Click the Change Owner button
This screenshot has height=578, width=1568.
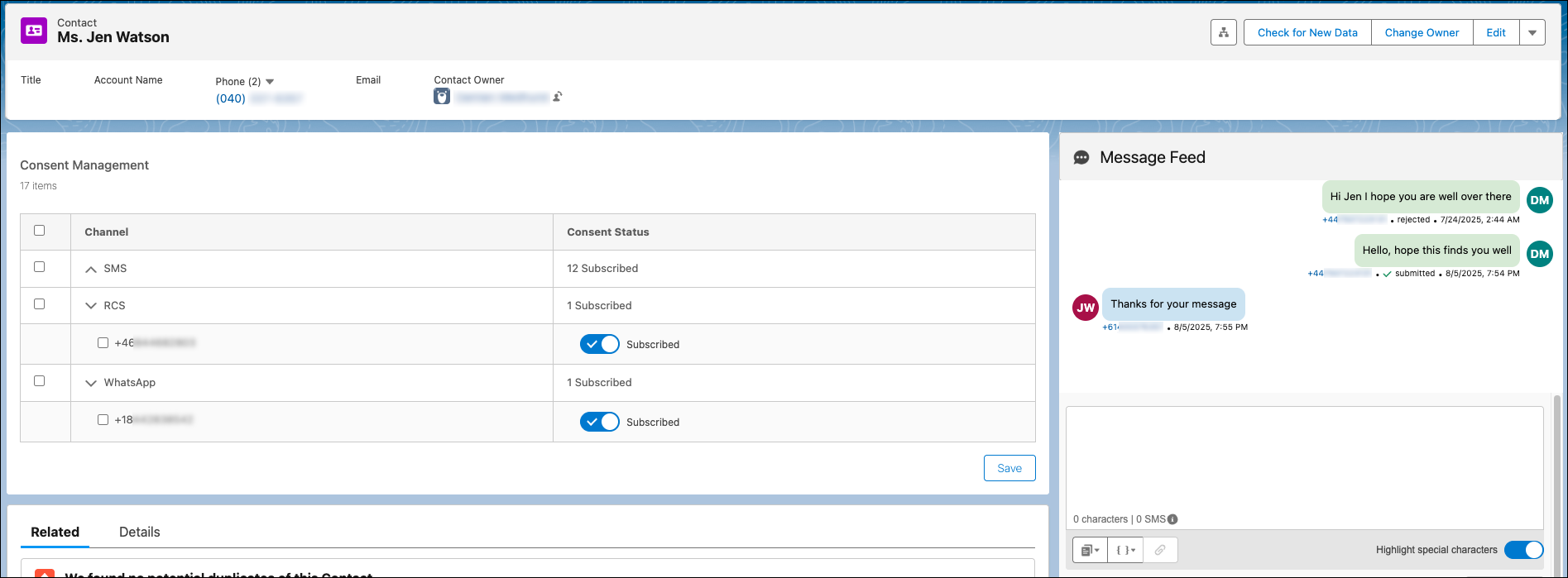pos(1422,32)
